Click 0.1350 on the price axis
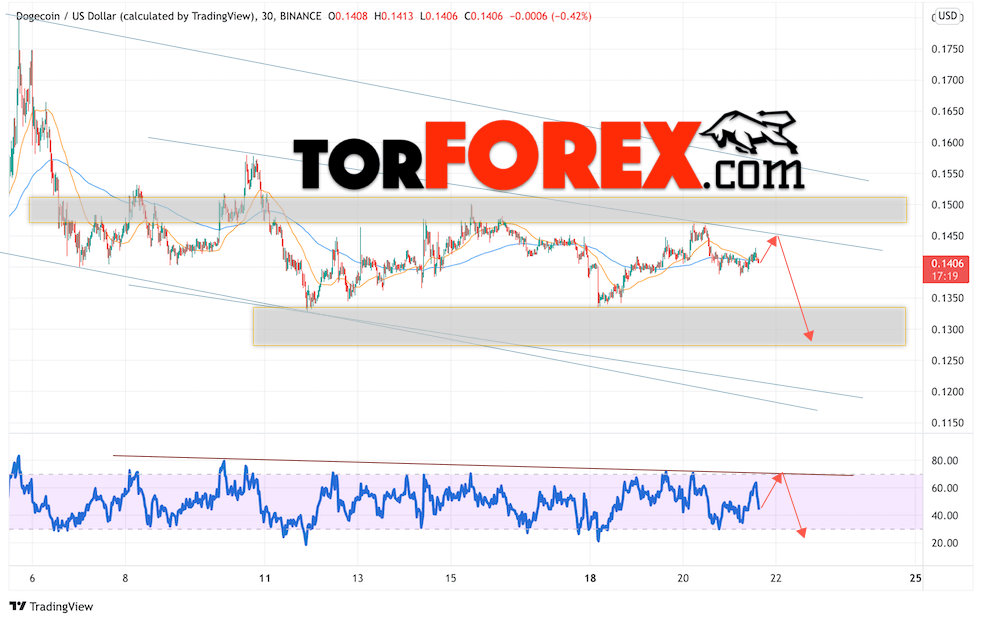This screenshot has width=982, height=622. (x=947, y=298)
